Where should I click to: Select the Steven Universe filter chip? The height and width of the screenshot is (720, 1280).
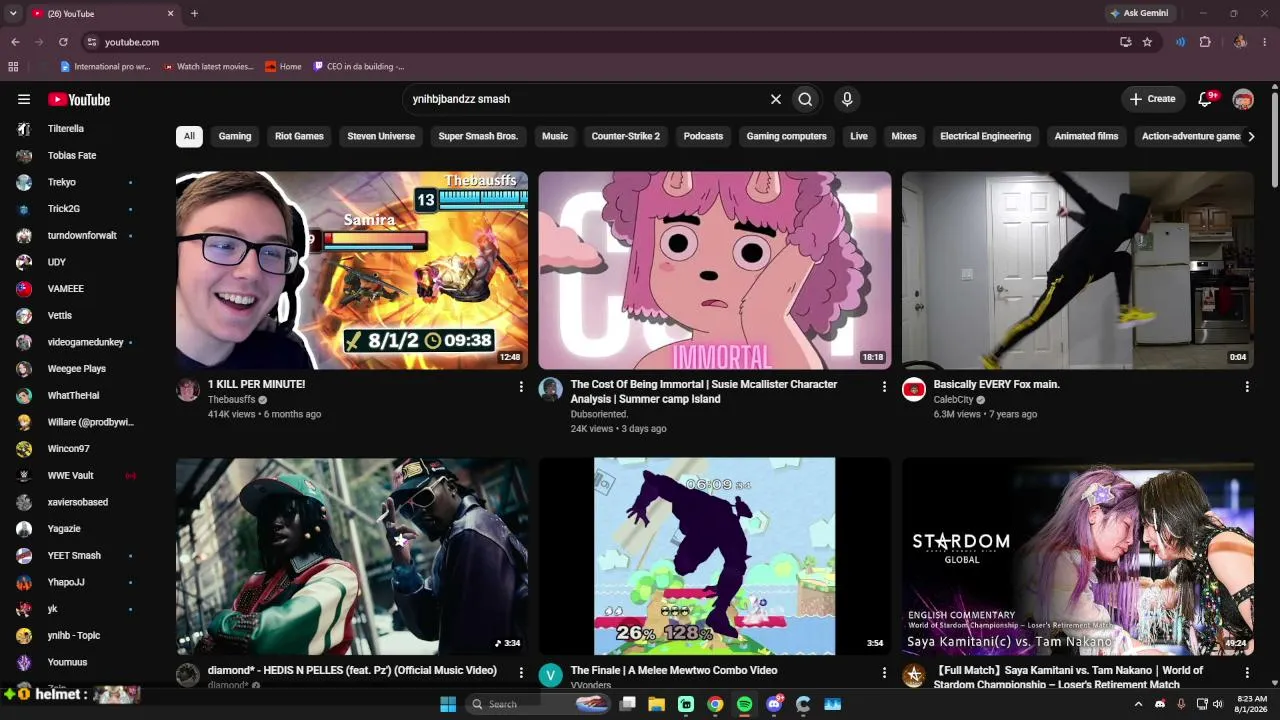point(381,136)
